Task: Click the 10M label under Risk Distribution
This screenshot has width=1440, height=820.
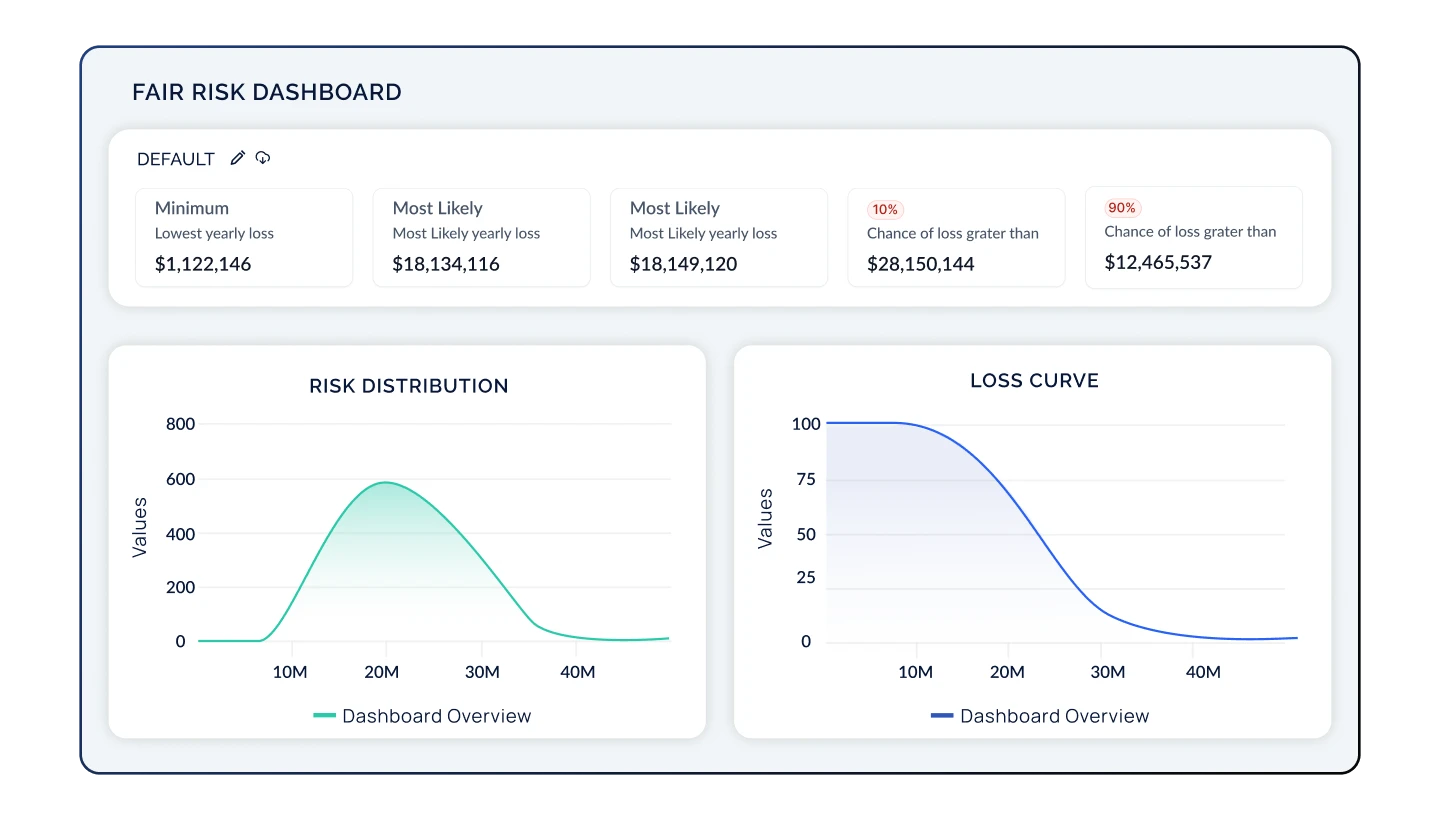Action: pos(290,672)
